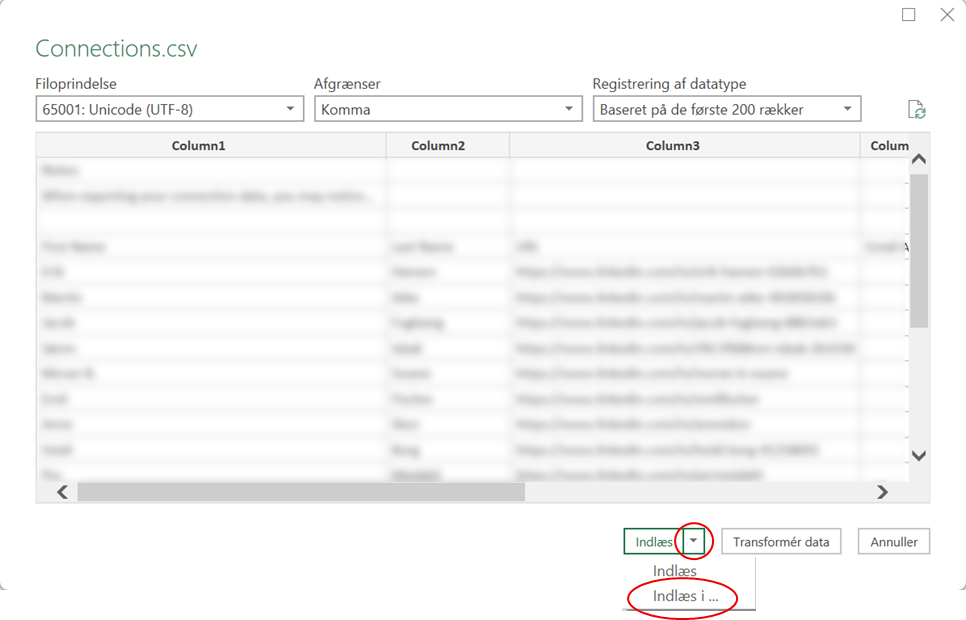Click the refresh preview icon
Screen dimensions: 966x620
click(x=916, y=110)
